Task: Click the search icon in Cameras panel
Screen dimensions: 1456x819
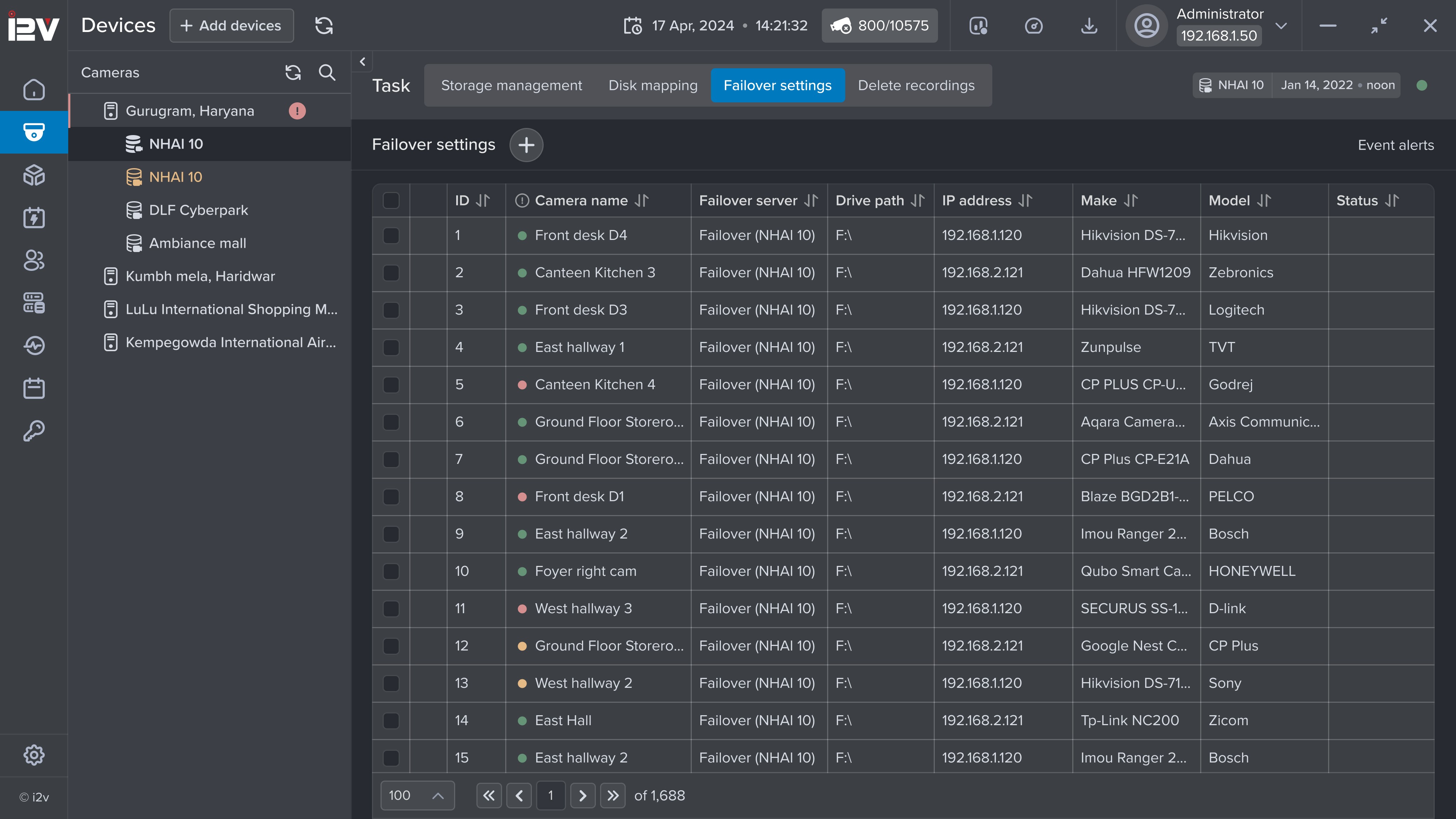Action: coord(327,73)
